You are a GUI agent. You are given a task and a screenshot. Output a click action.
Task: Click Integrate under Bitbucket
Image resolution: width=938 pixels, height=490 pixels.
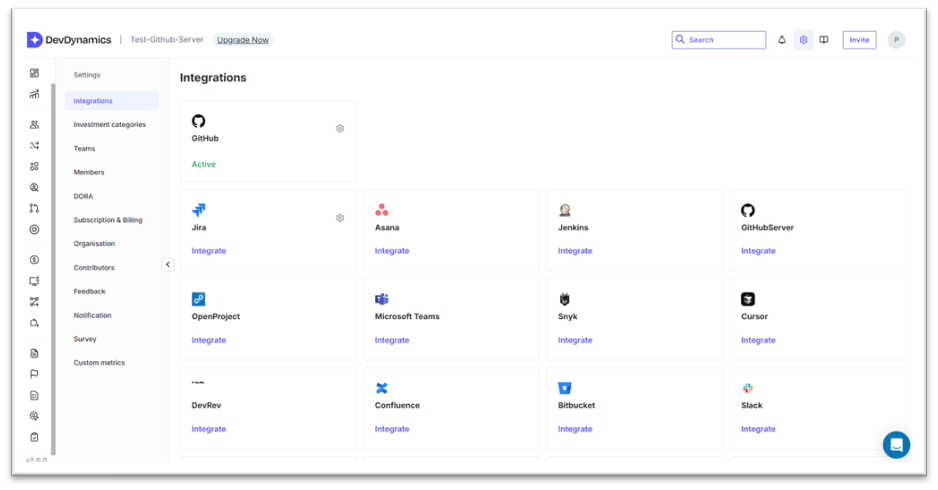575,429
